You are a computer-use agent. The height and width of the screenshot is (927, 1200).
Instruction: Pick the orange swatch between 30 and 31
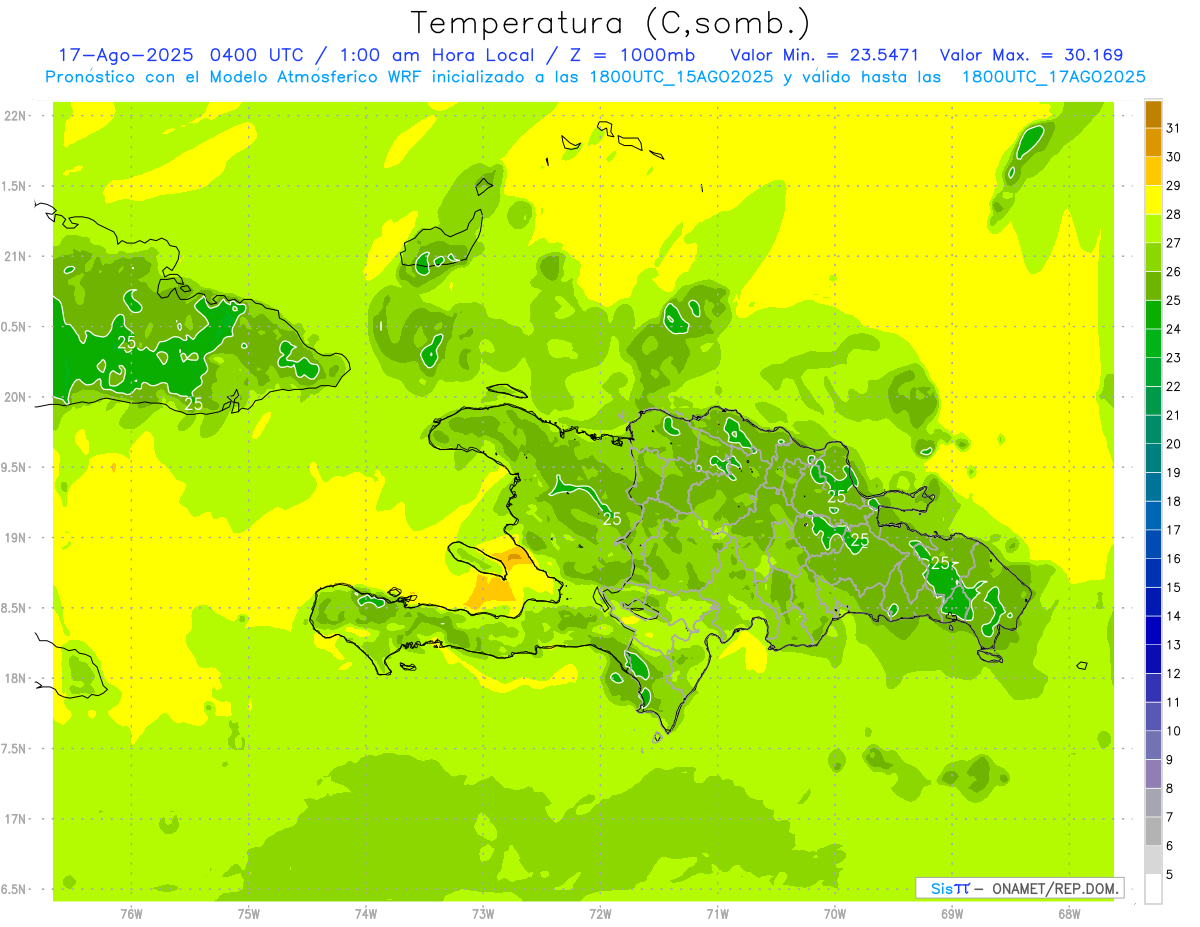pos(1153,142)
